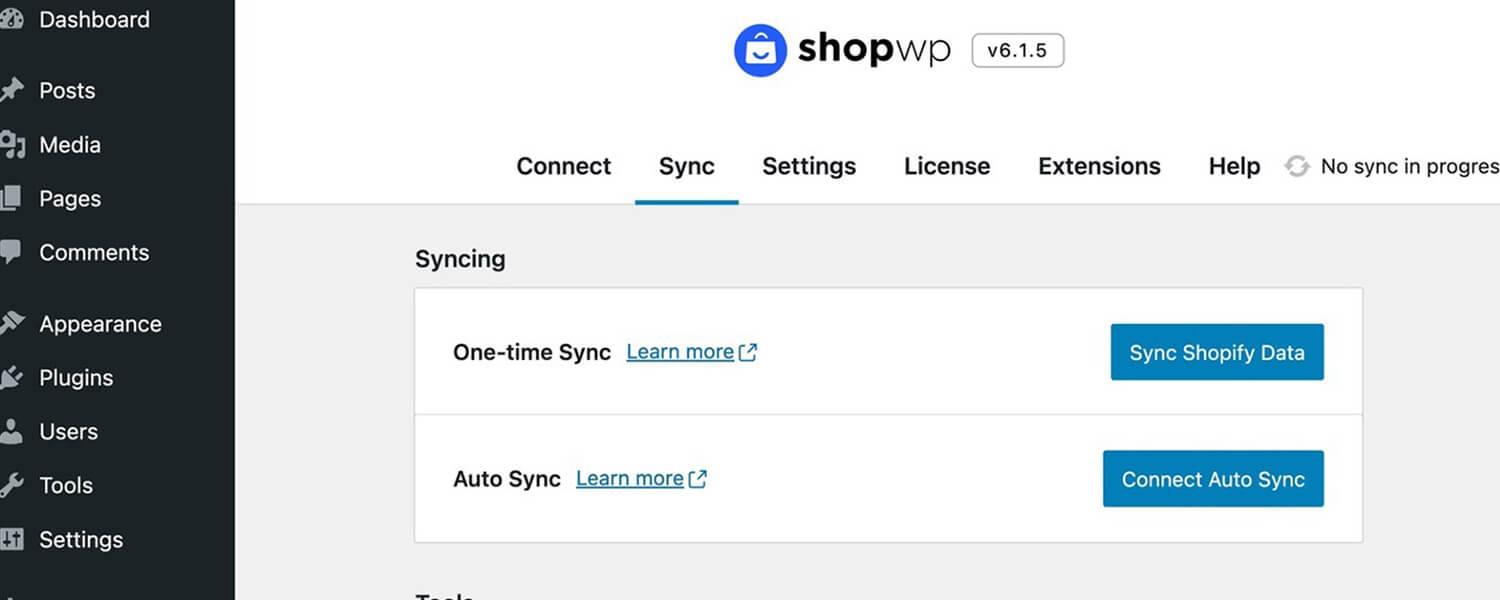This screenshot has height=600, width=1500.
Task: Select the Sync tab
Action: click(687, 167)
